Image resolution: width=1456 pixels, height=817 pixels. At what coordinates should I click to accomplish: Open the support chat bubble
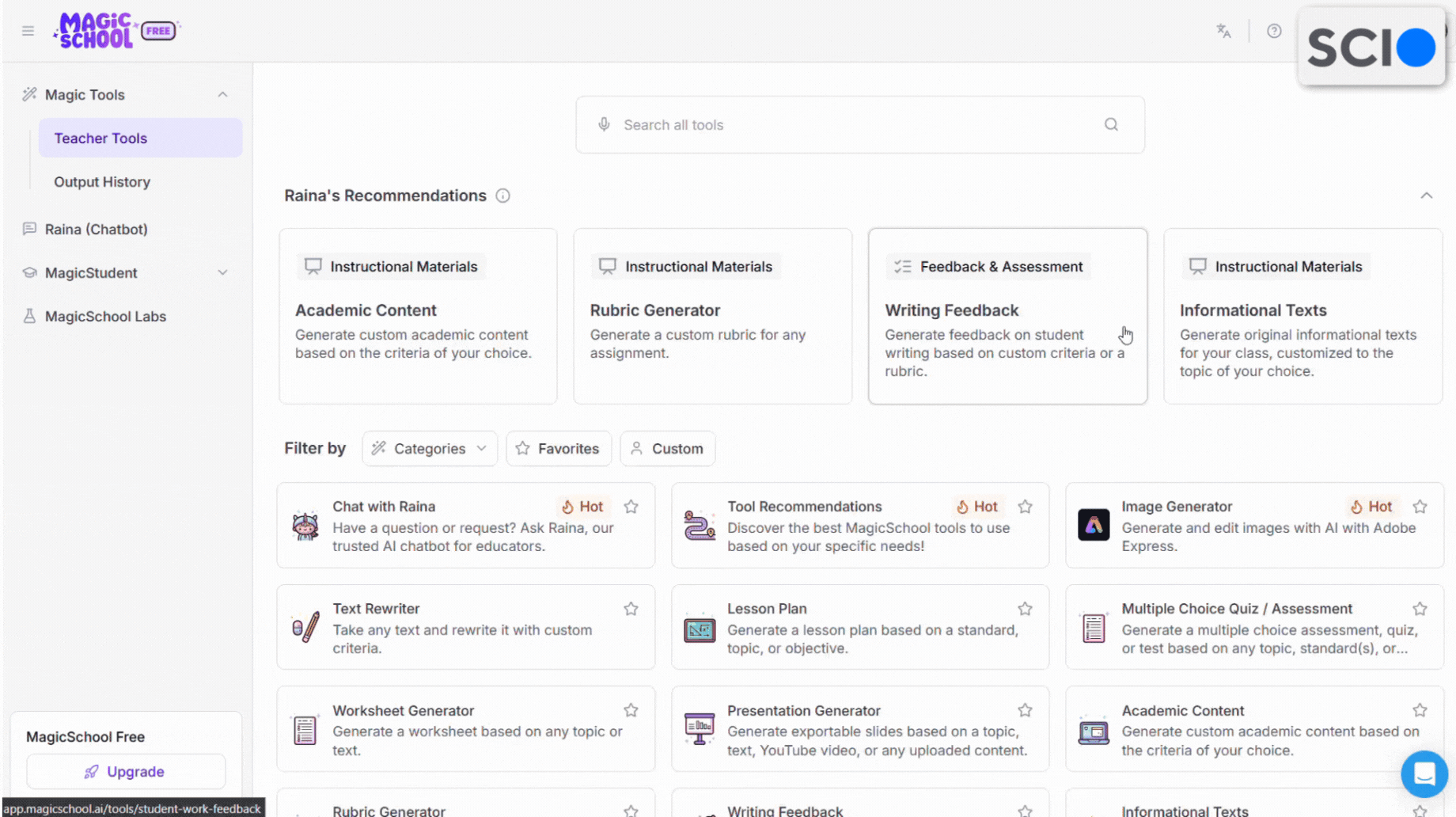tap(1424, 774)
